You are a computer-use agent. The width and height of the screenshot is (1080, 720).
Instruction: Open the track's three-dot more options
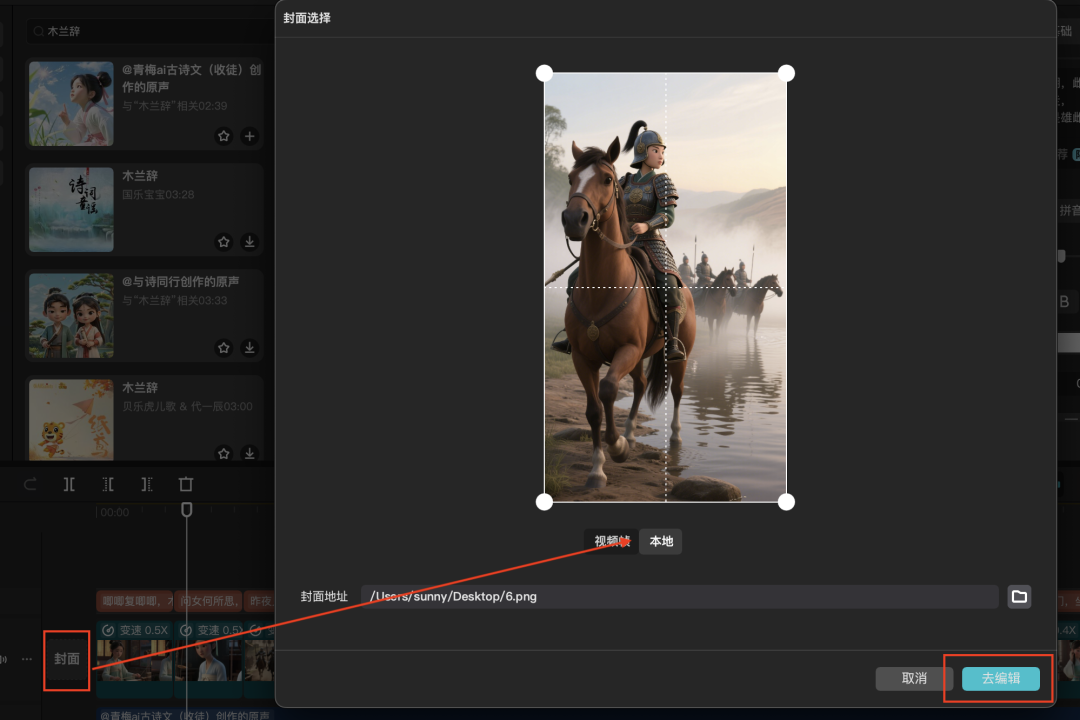click(27, 660)
